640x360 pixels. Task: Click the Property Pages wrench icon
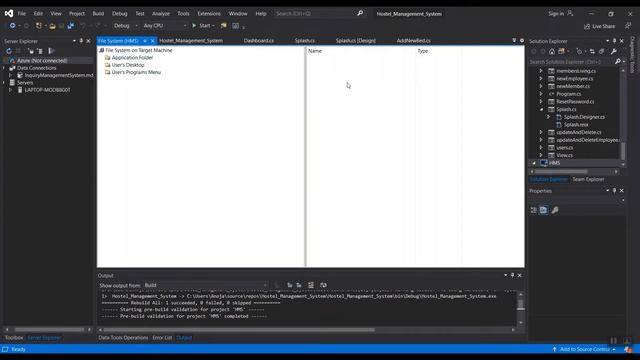tap(555, 210)
